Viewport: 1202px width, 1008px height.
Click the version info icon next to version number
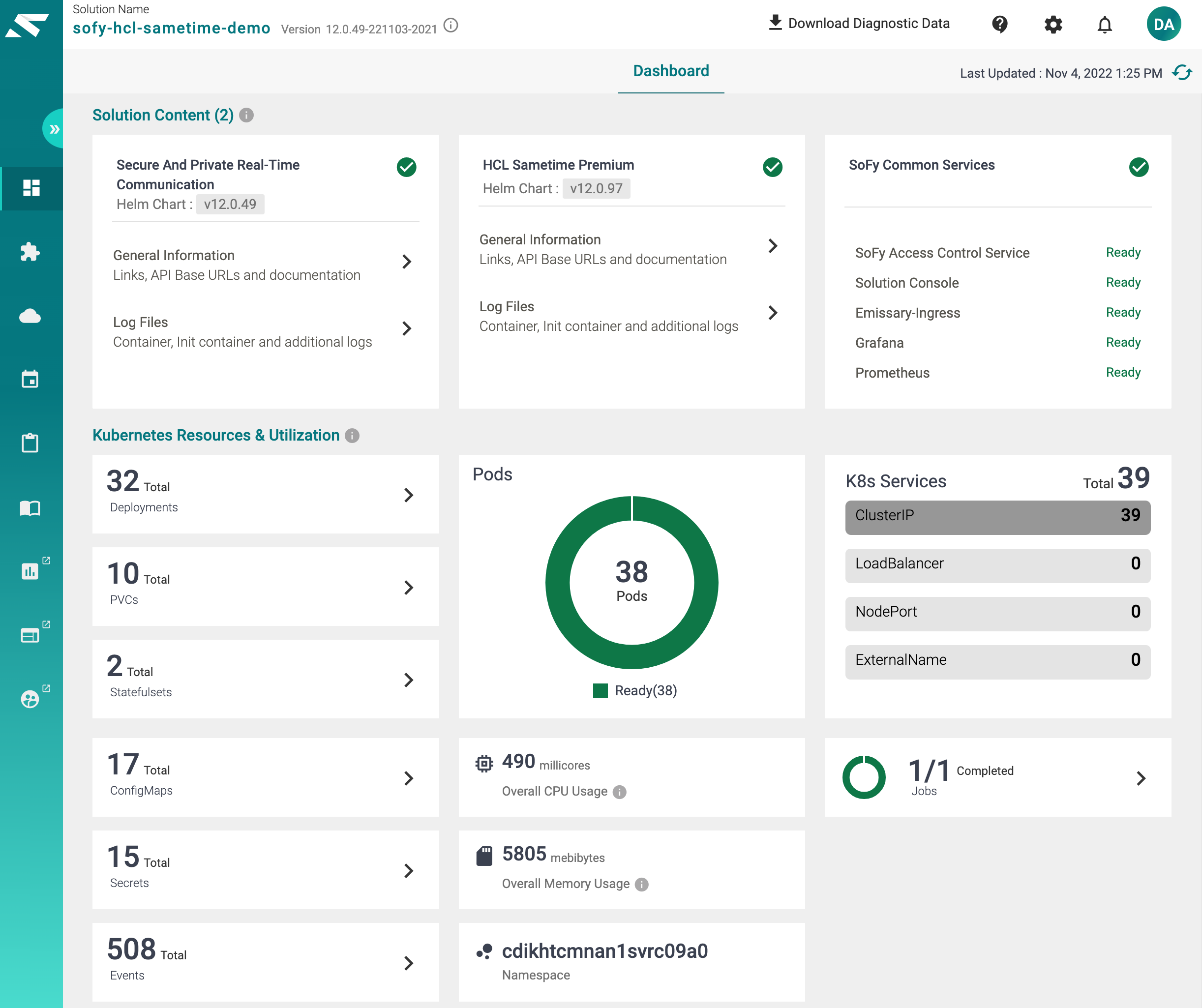coord(451,26)
